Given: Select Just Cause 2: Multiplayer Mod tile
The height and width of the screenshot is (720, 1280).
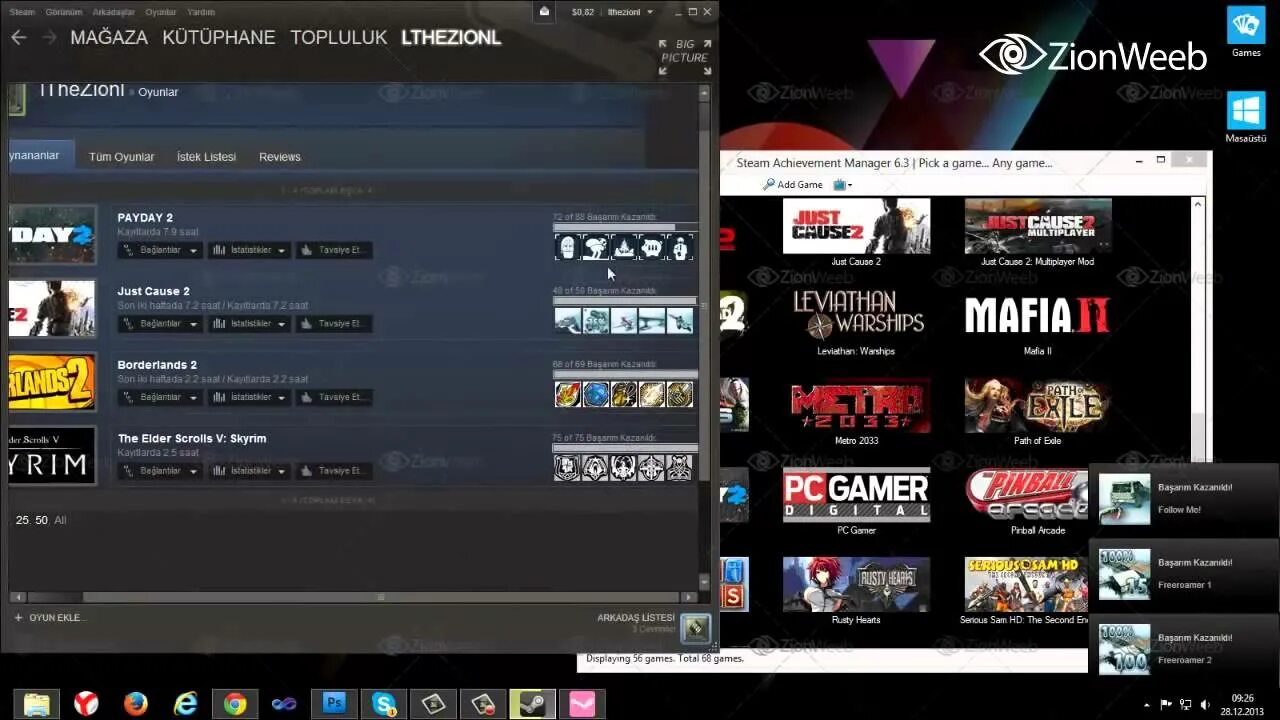Looking at the screenshot, I should [1038, 232].
